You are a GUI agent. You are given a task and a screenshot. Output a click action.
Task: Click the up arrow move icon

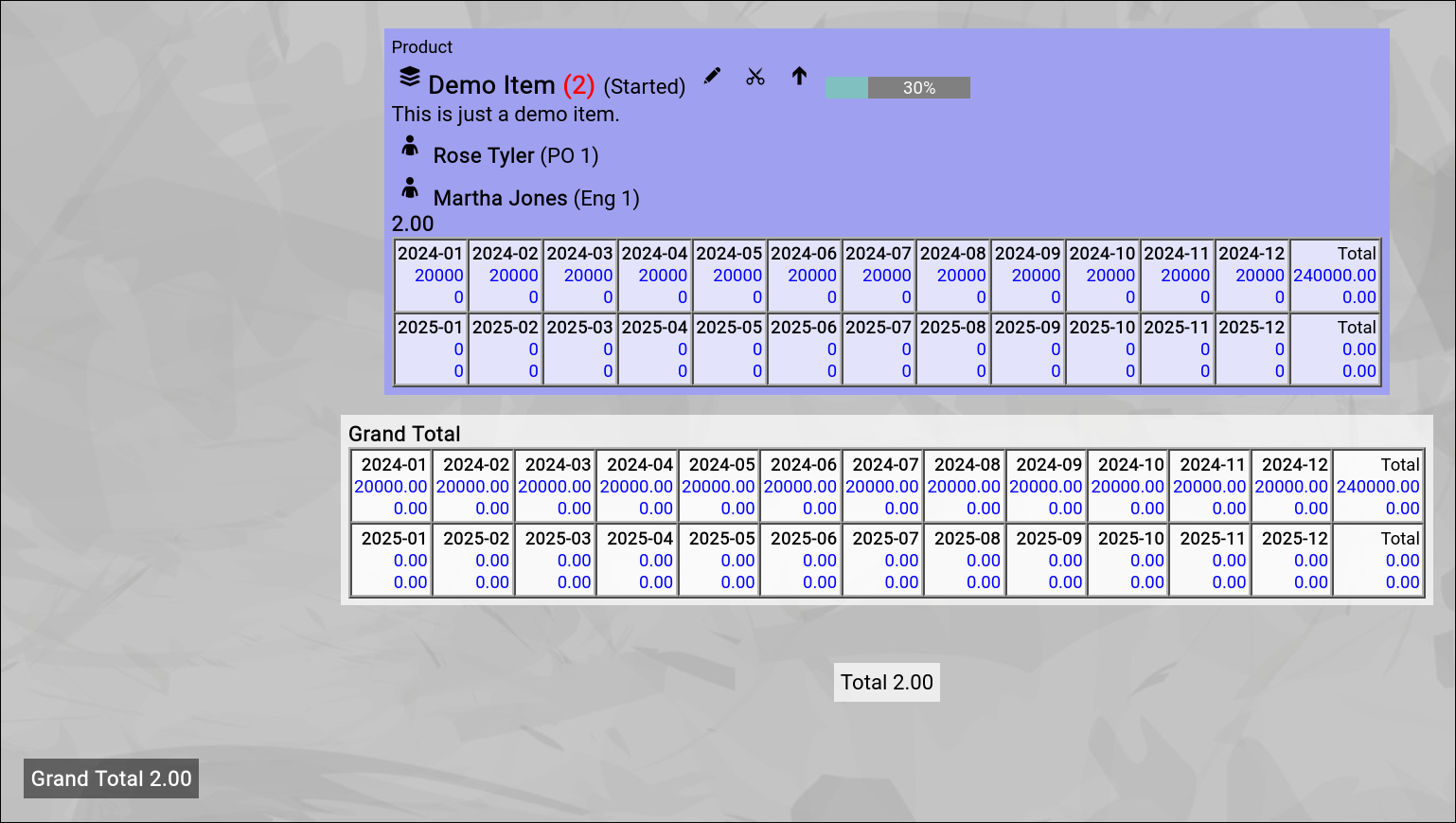point(799,77)
